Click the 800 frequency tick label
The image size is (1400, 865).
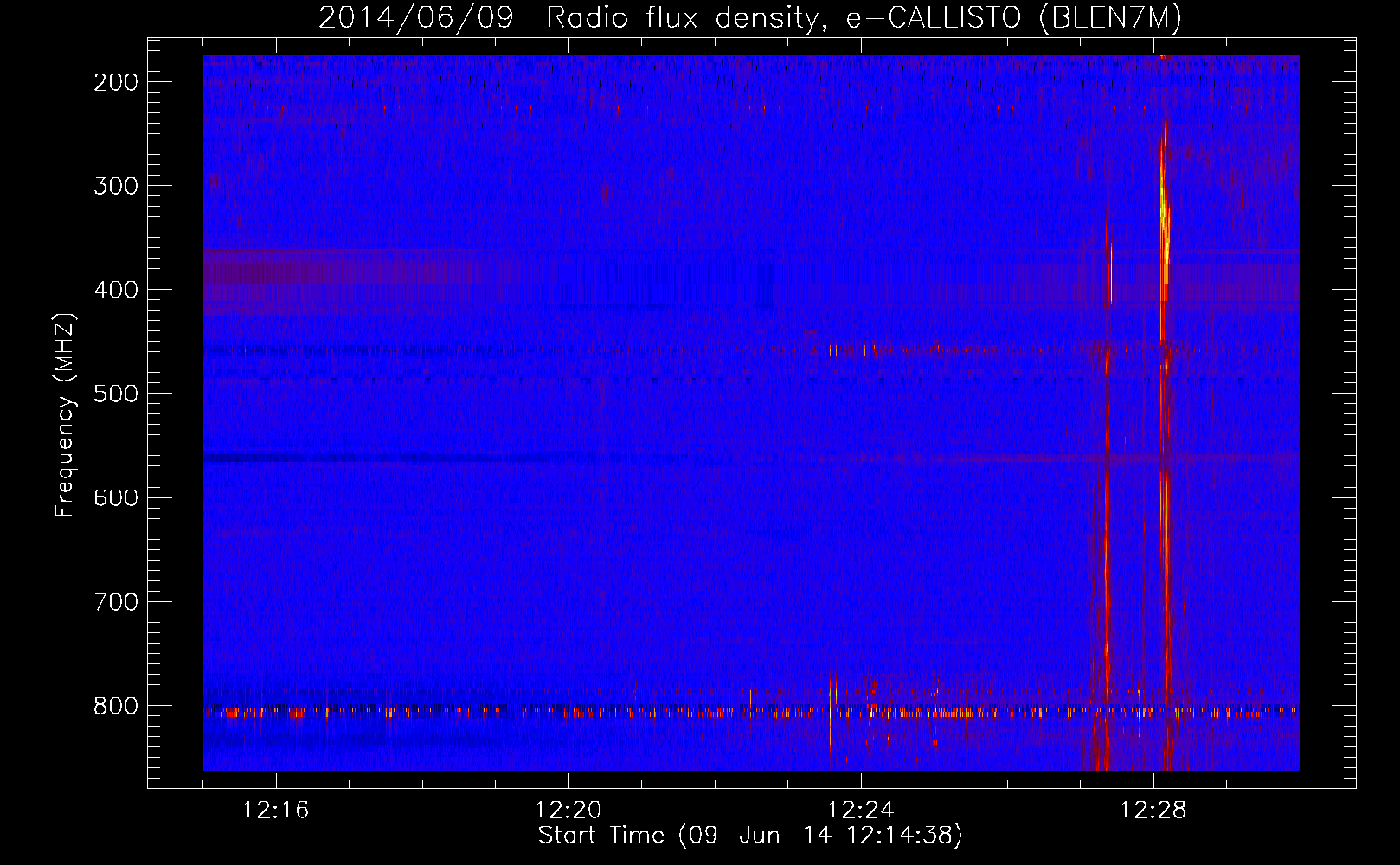click(x=115, y=706)
